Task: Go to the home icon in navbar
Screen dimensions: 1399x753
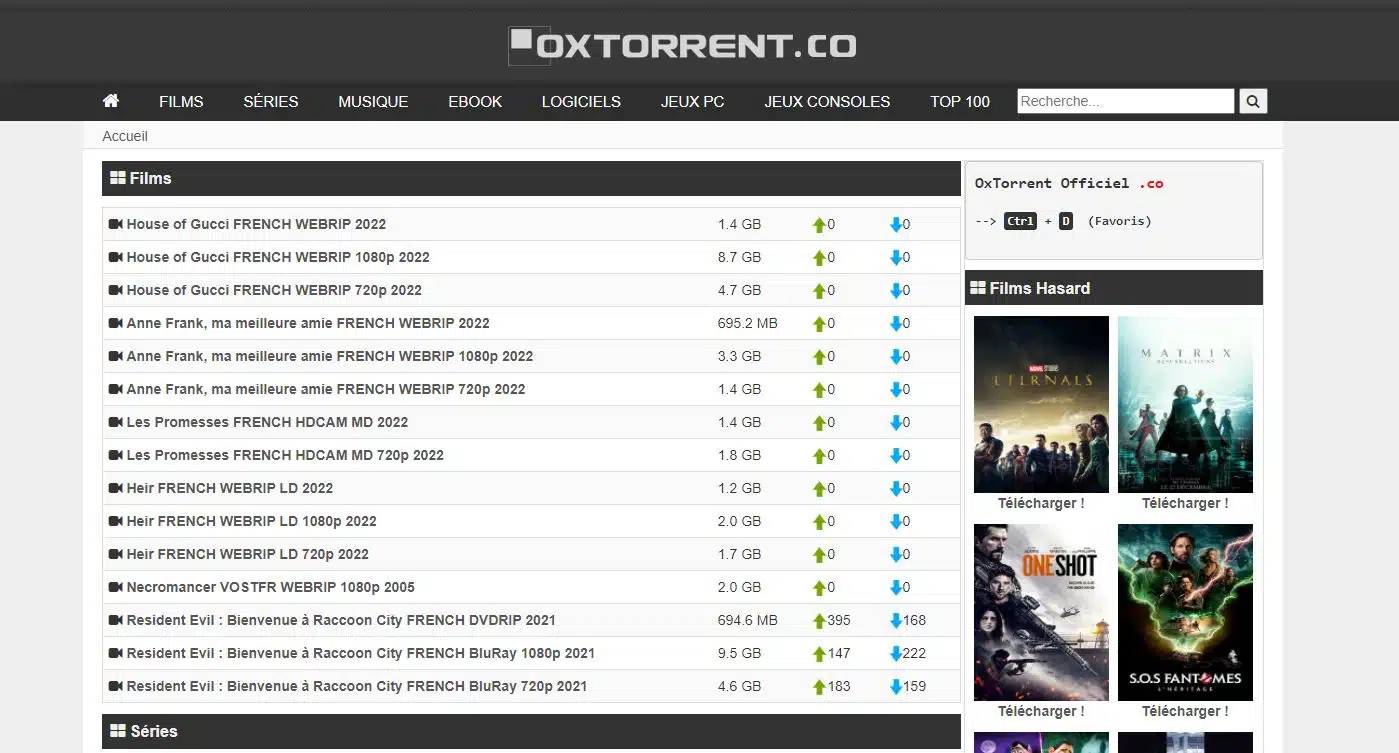Action: tap(111, 101)
